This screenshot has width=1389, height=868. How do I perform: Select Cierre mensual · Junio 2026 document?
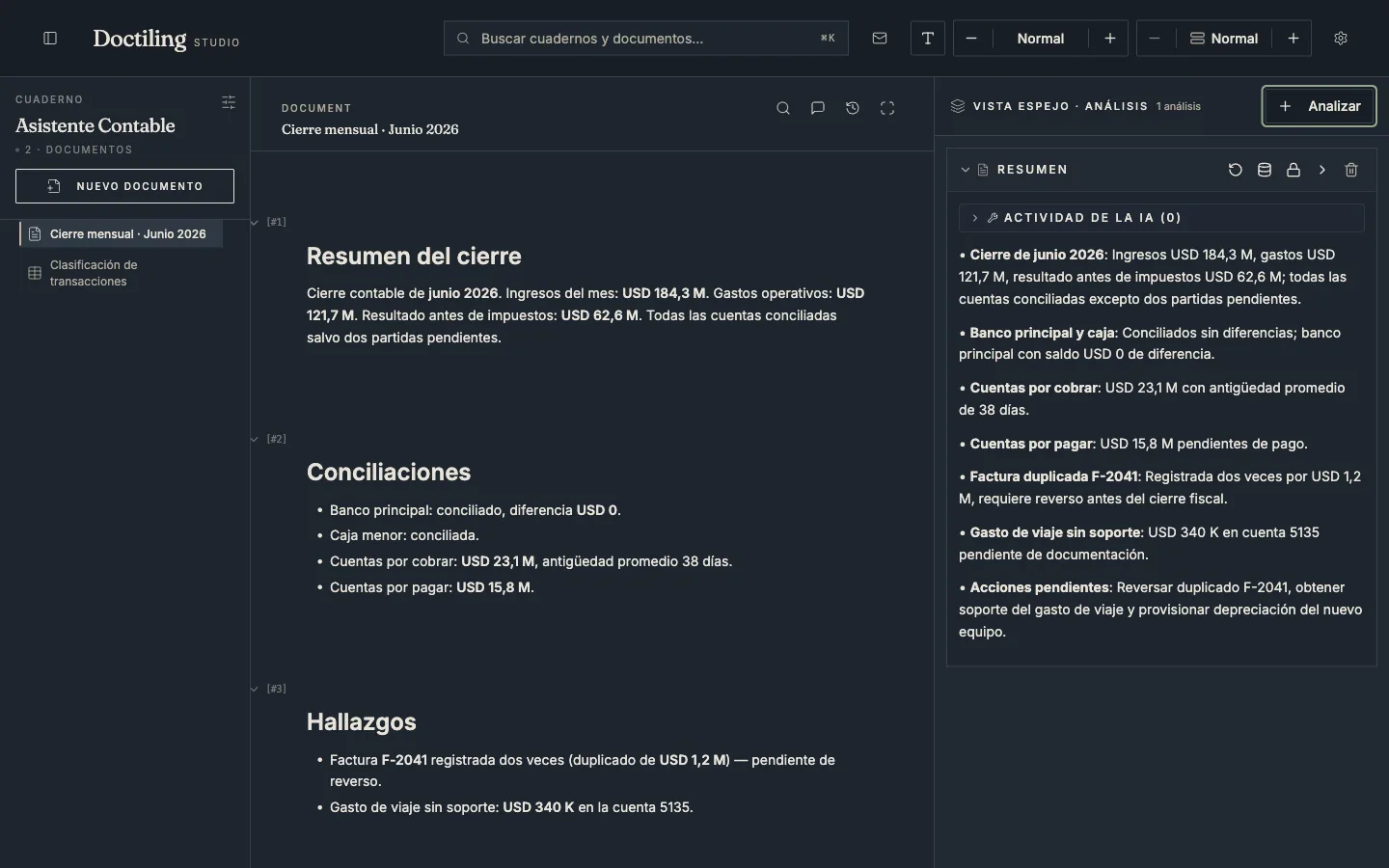coord(121,233)
